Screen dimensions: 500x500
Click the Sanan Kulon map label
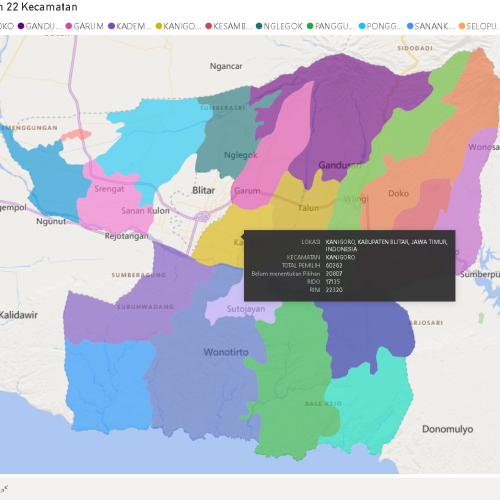point(145,211)
